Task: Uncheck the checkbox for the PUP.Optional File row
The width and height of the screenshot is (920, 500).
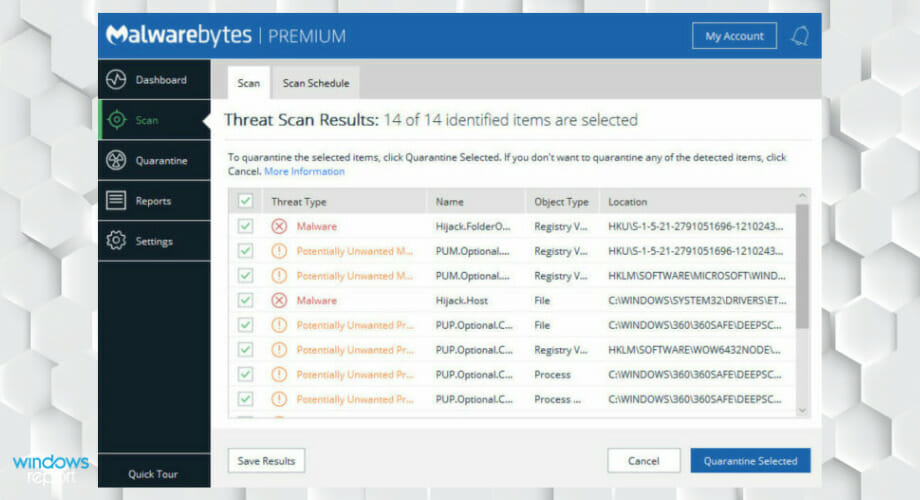Action: (245, 325)
